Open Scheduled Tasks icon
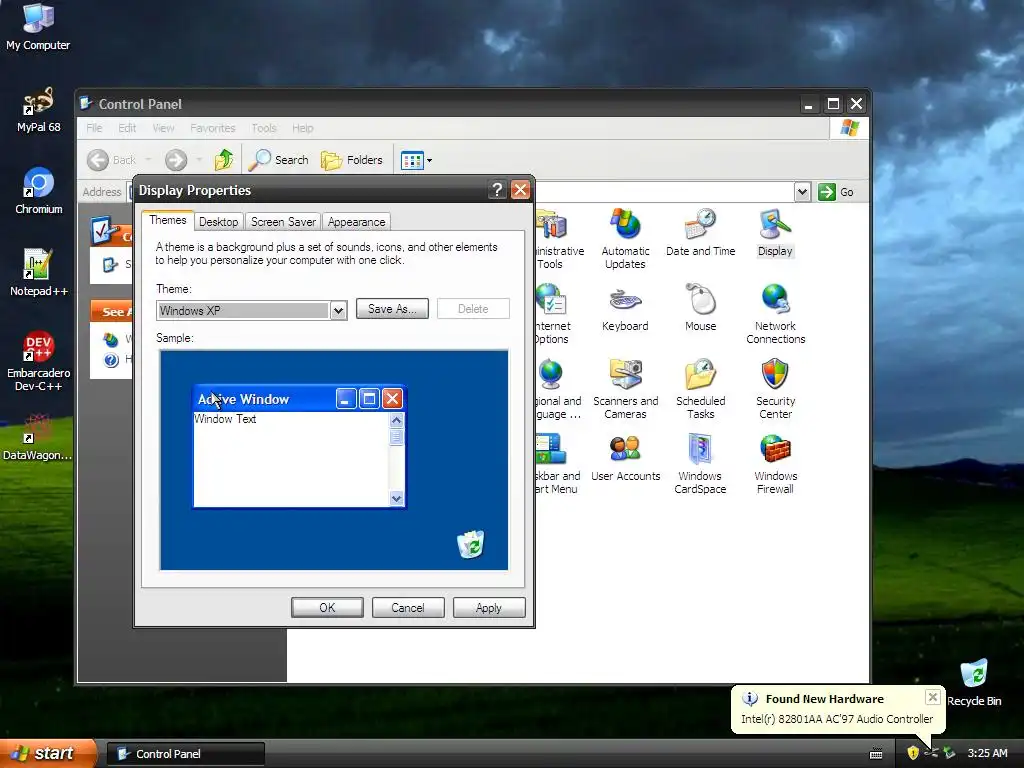 (x=700, y=389)
